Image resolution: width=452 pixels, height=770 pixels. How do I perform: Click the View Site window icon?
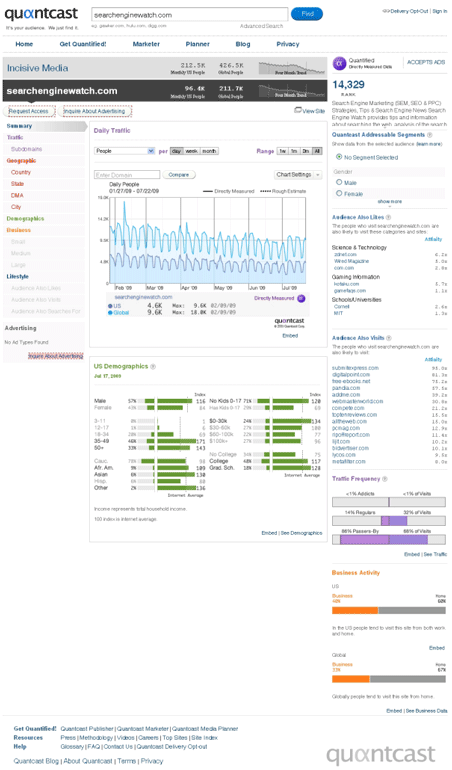click(298, 110)
